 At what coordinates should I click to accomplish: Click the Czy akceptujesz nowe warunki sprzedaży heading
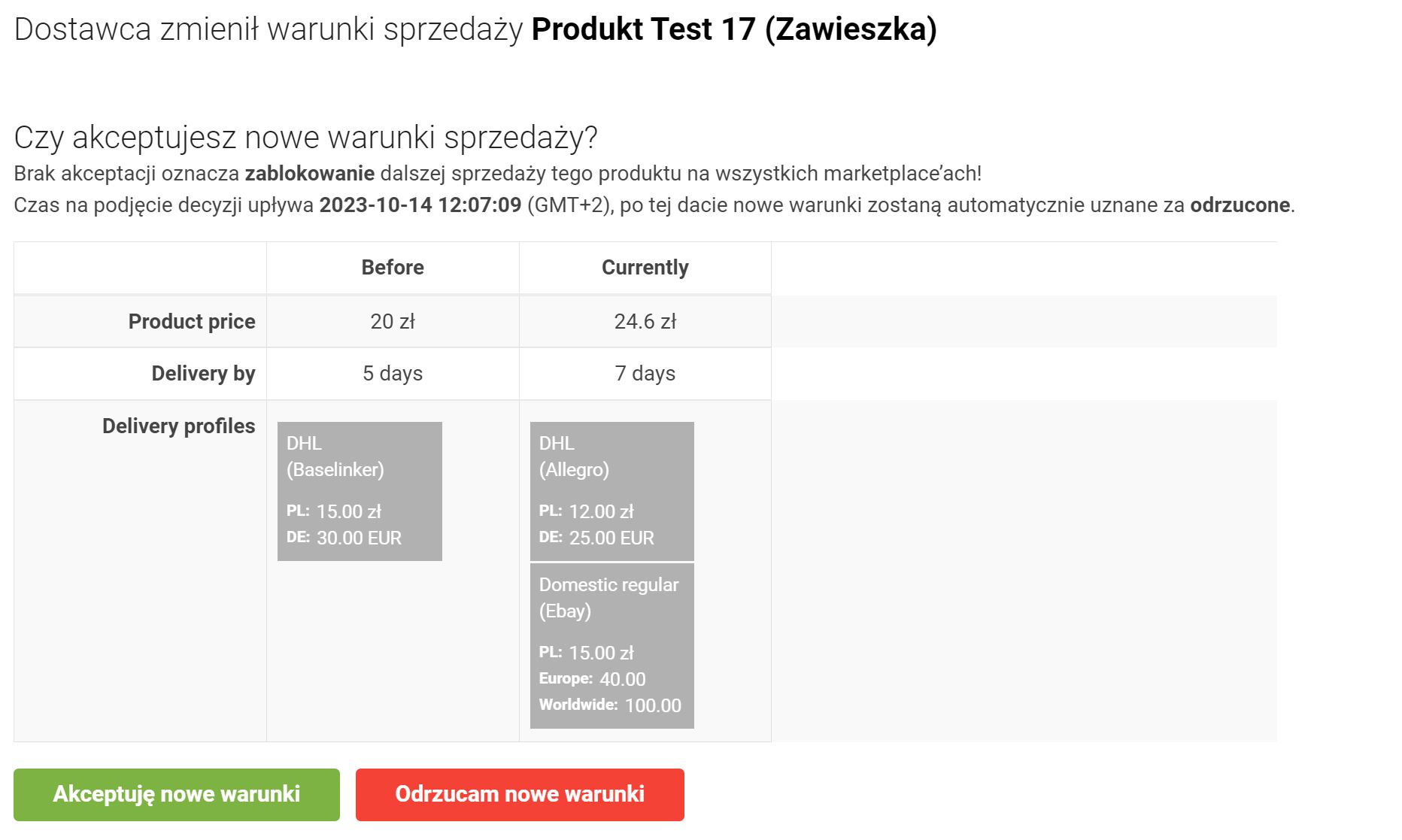pyautogui.click(x=305, y=138)
